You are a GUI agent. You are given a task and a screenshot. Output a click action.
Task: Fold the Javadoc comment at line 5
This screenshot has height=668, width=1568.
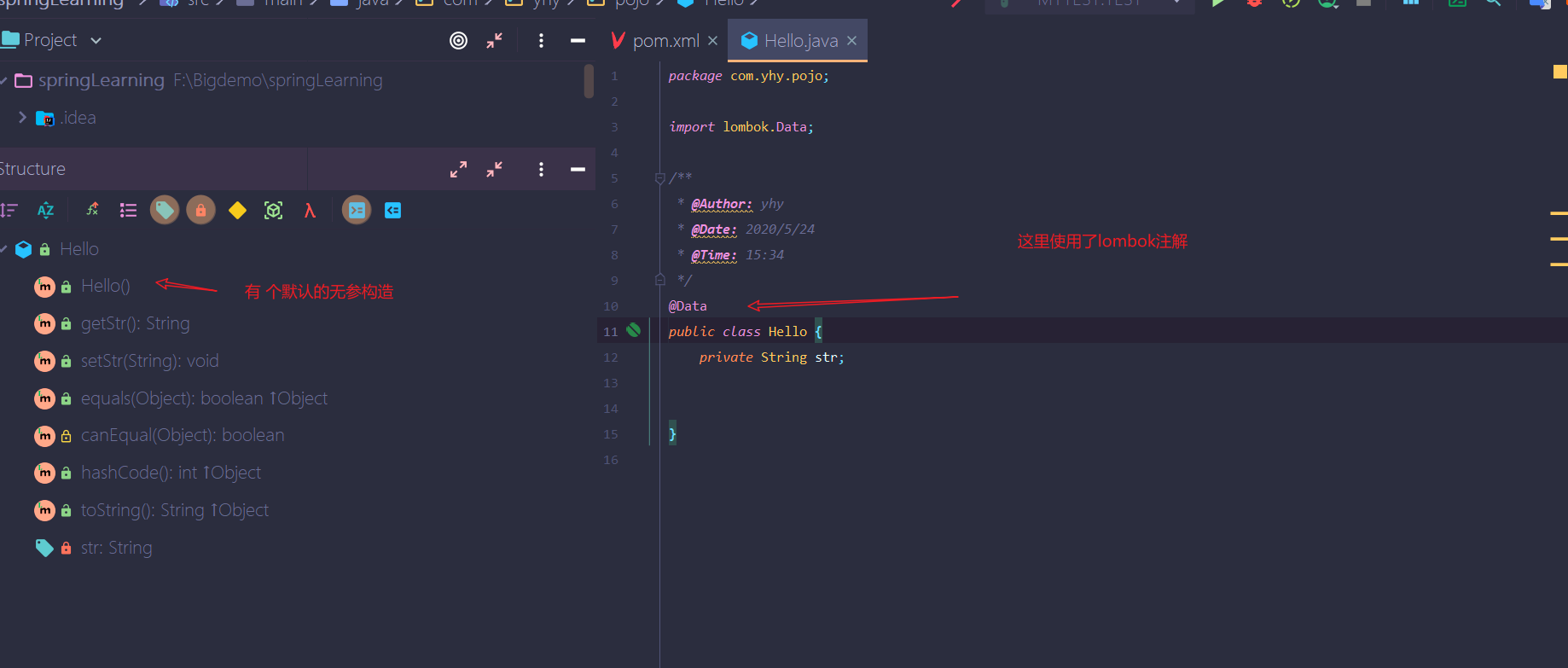coord(660,177)
